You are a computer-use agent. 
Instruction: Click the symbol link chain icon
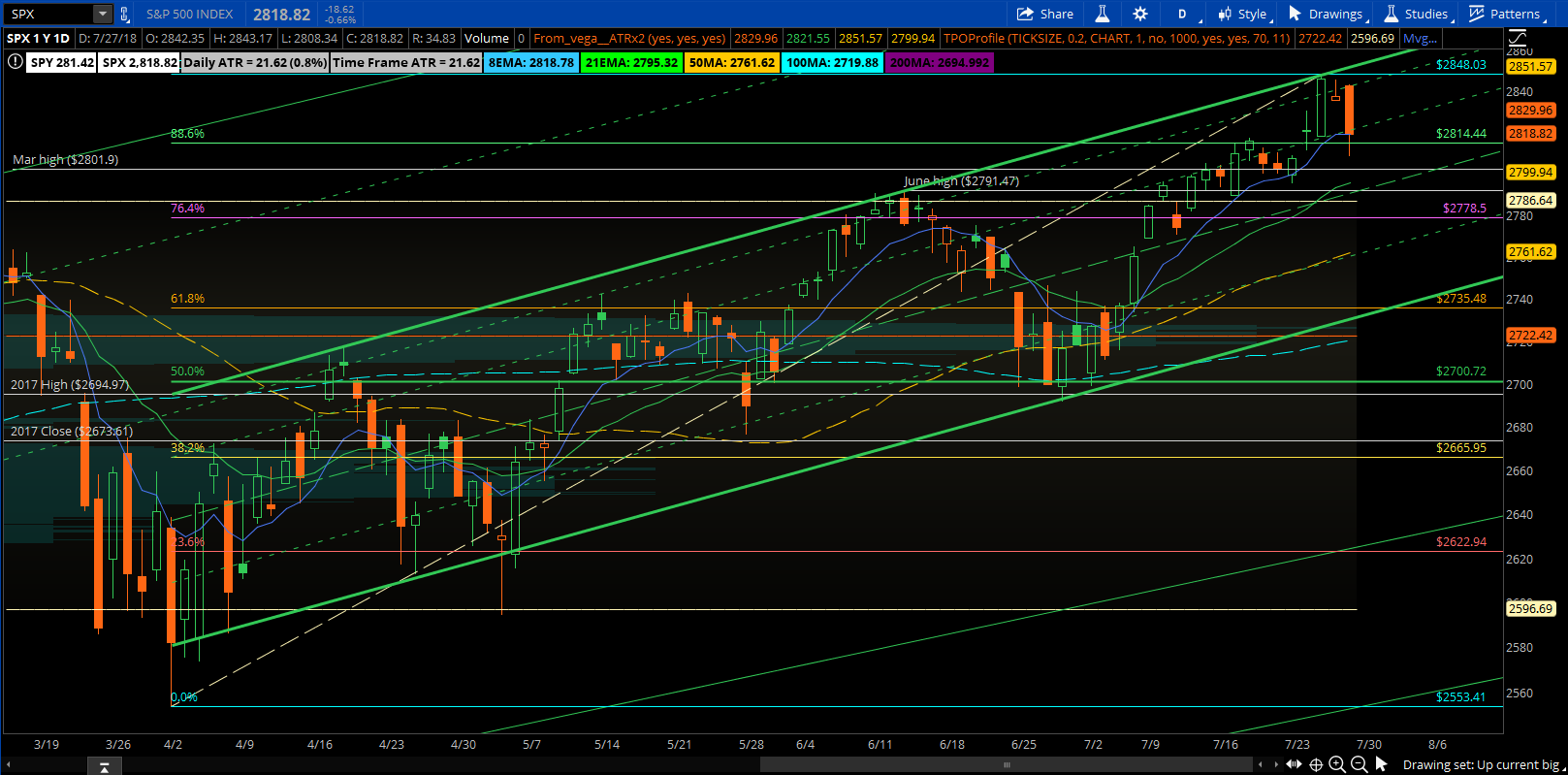pos(124,14)
